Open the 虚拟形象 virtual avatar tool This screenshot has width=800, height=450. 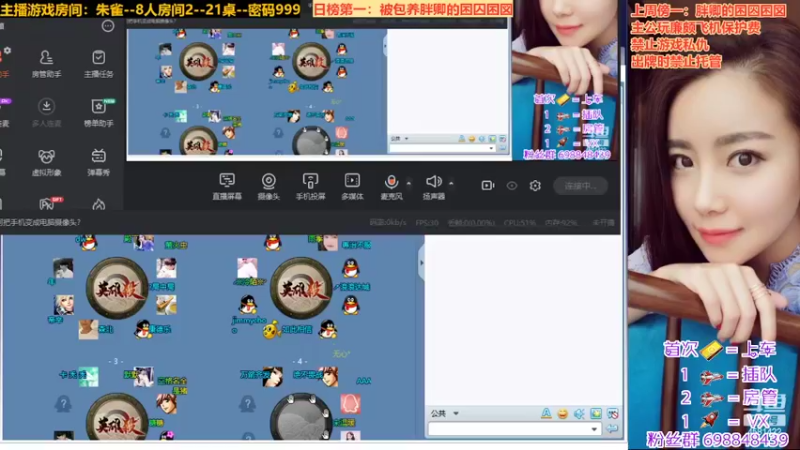click(x=46, y=162)
